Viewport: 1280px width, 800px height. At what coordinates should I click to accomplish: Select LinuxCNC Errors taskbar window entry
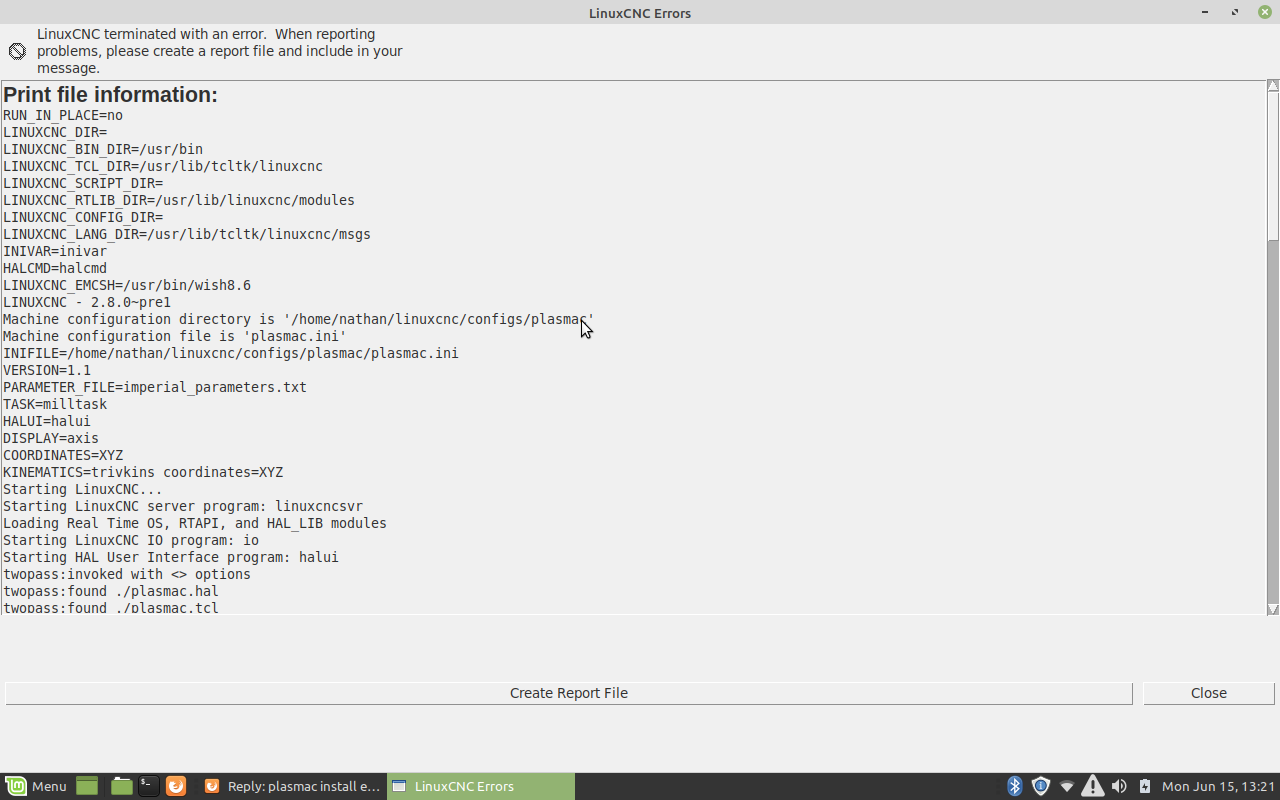[x=480, y=786]
